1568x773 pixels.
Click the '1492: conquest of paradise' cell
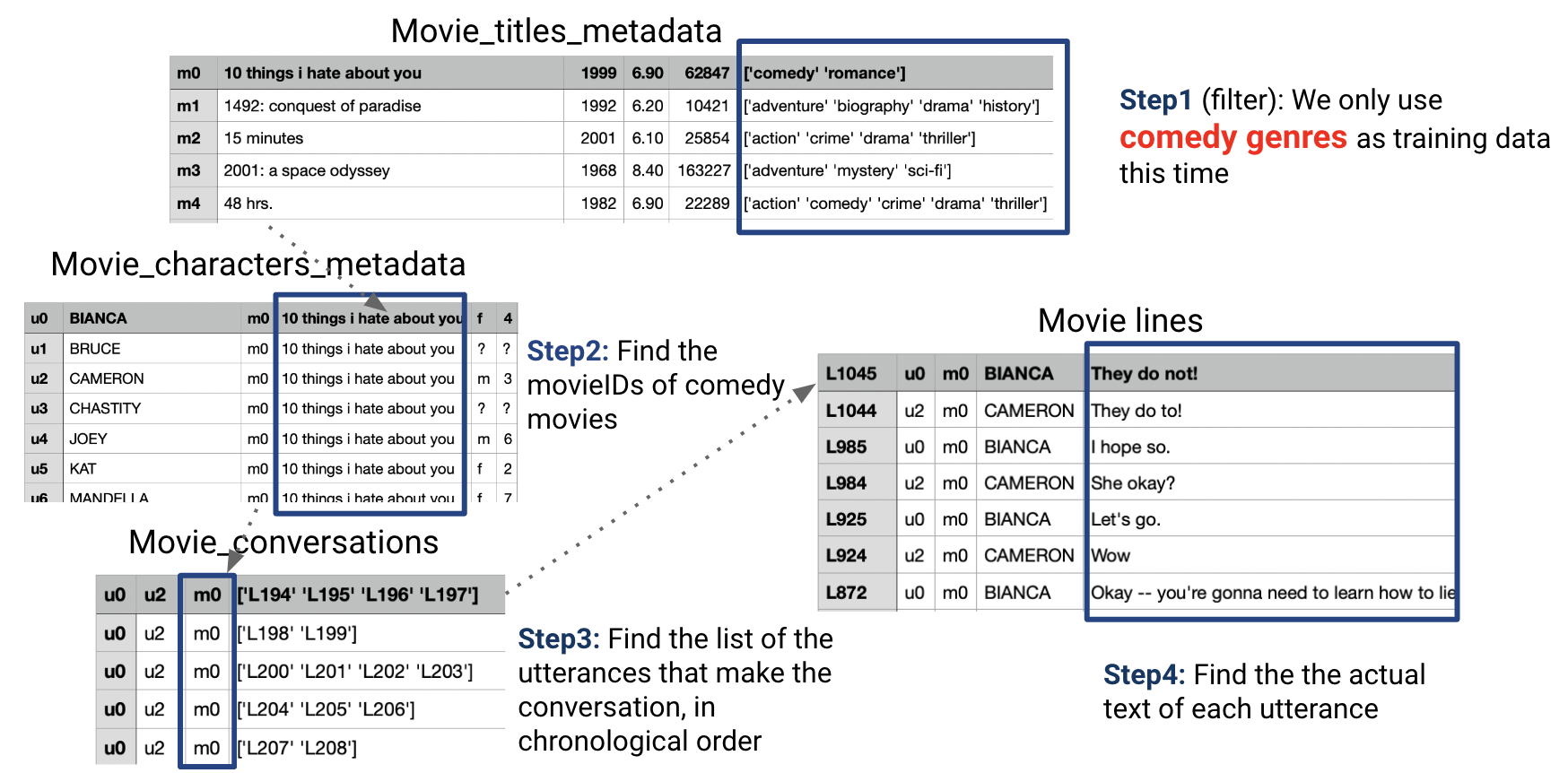(x=322, y=106)
